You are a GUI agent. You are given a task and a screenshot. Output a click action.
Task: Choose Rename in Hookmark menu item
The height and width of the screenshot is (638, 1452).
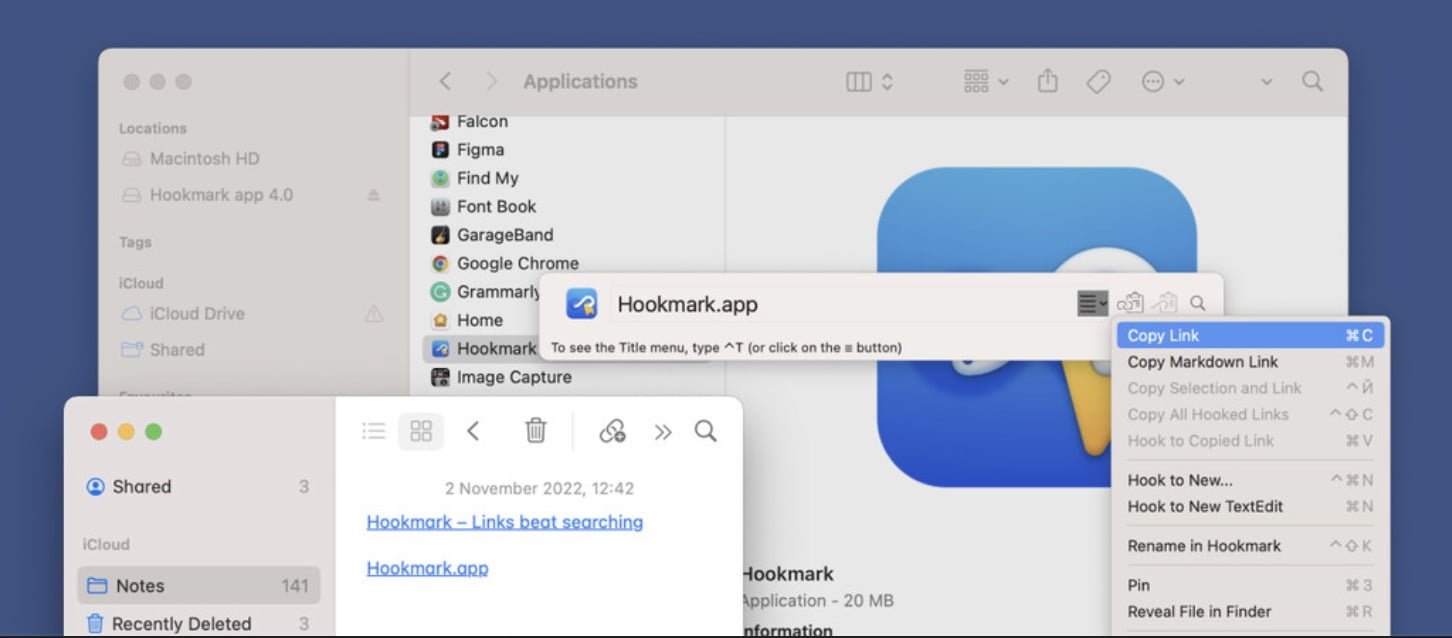pos(1250,546)
